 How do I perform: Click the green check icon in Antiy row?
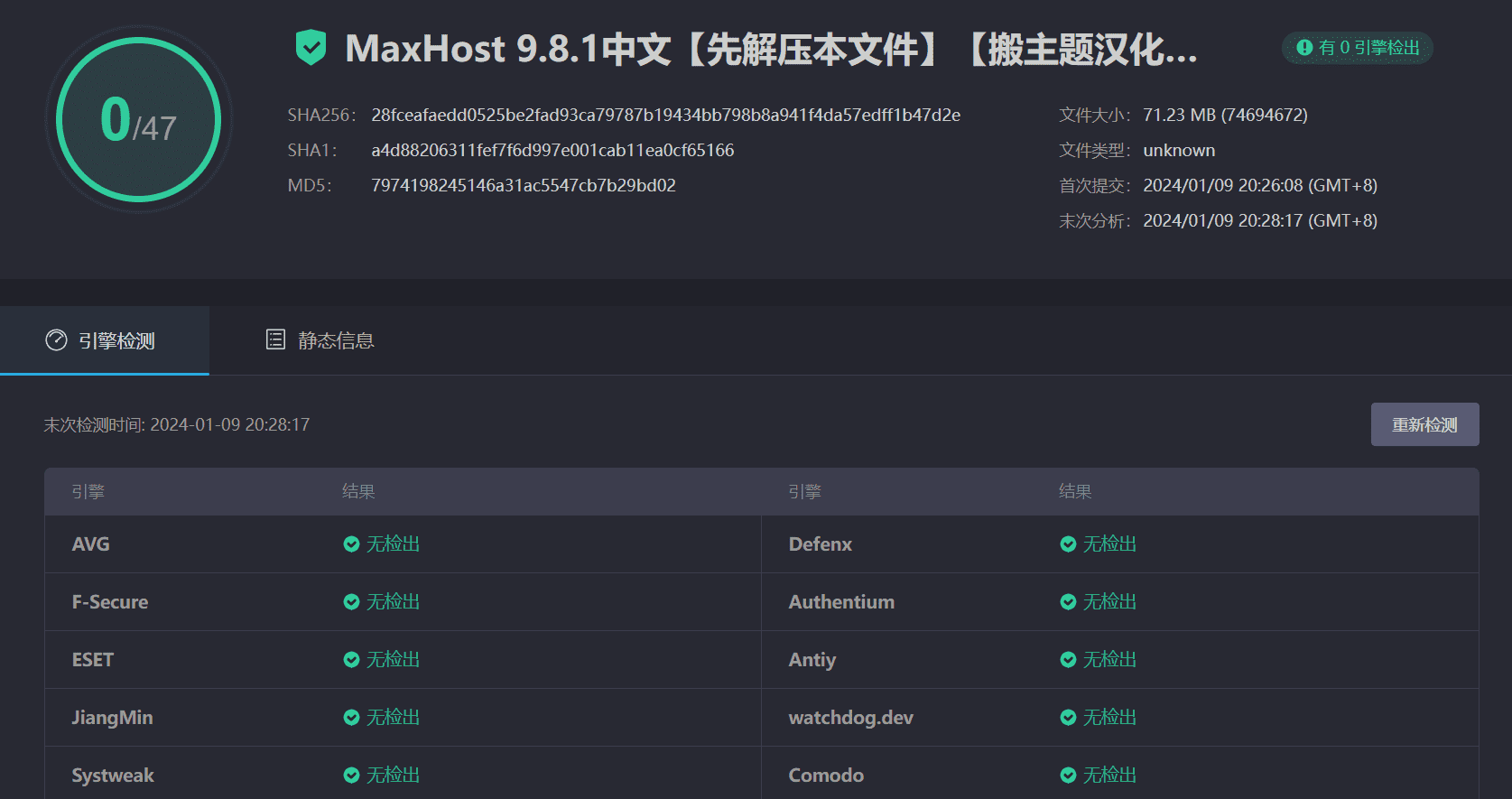tap(1068, 659)
